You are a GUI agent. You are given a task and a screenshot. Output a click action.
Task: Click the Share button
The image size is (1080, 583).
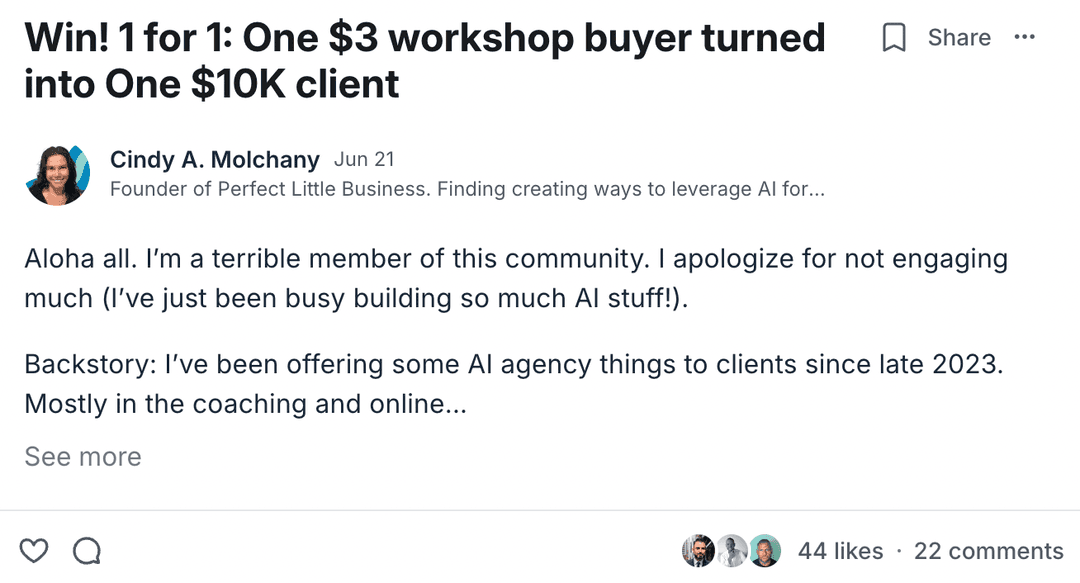tap(958, 38)
